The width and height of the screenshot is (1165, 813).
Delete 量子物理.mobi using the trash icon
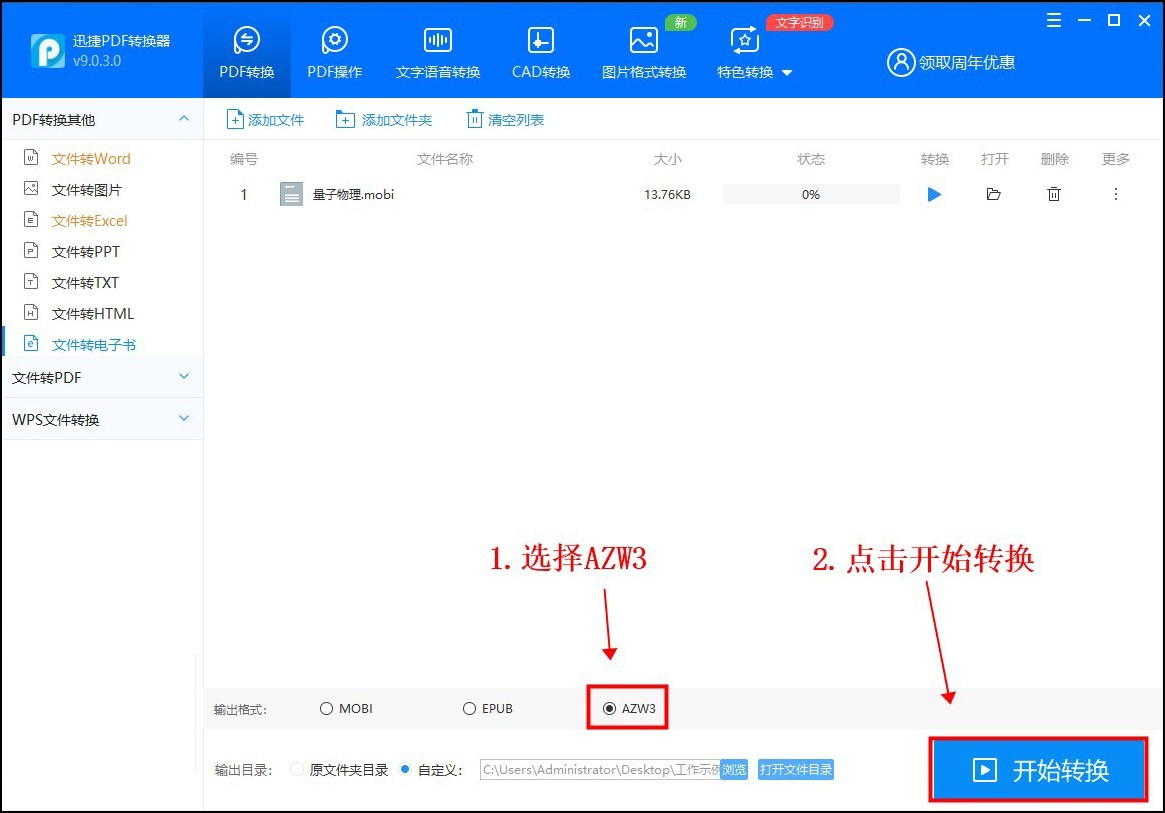click(1054, 194)
